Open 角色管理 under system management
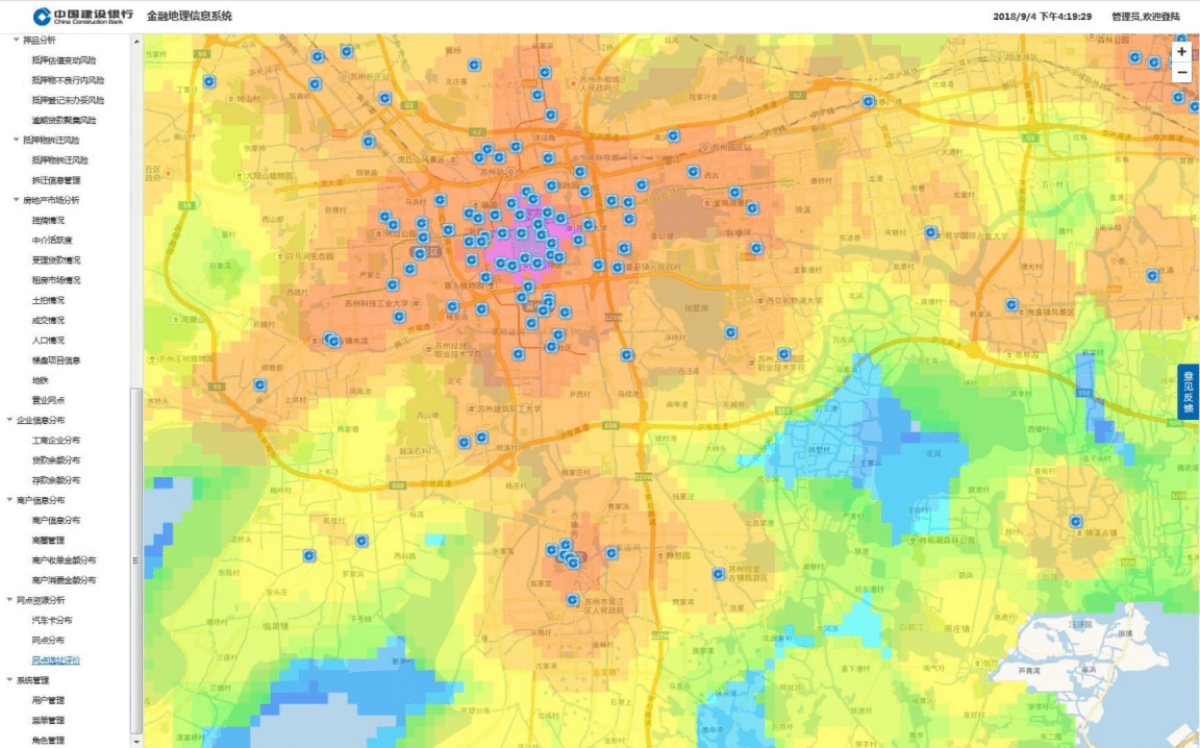1200x748 pixels. click(x=48, y=740)
